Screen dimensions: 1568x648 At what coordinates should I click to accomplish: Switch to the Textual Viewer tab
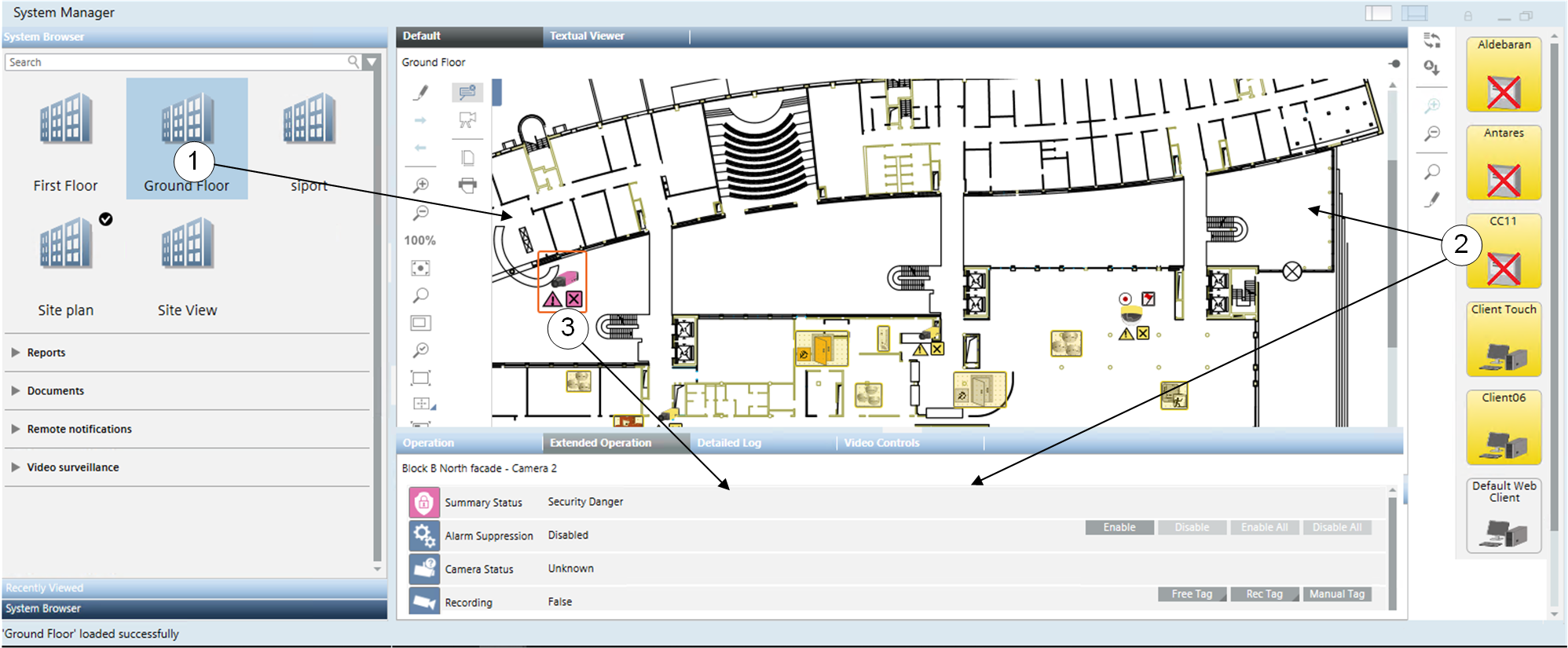click(x=587, y=36)
